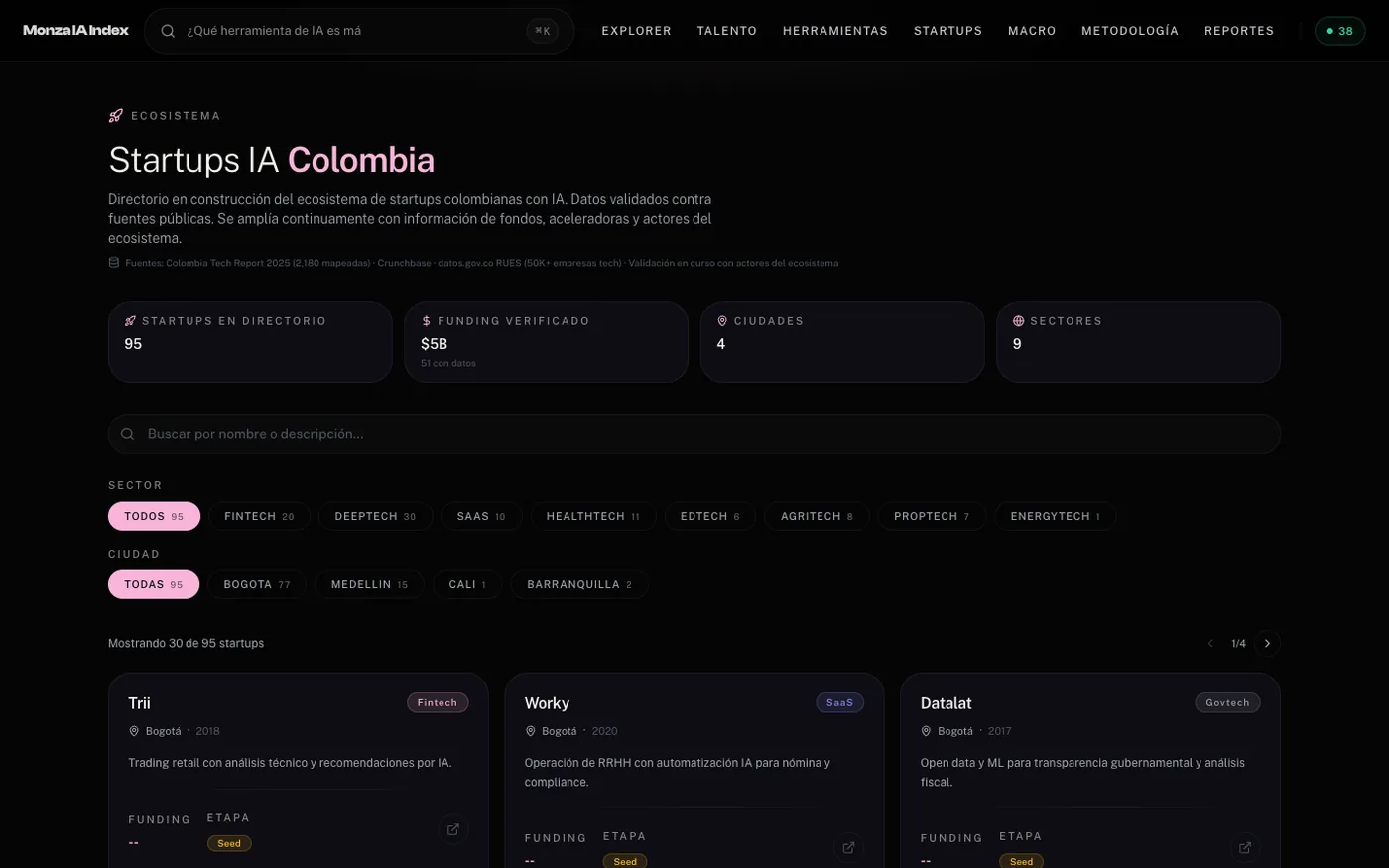Click the rocket icon in Startups en Directorio card

pos(130,321)
